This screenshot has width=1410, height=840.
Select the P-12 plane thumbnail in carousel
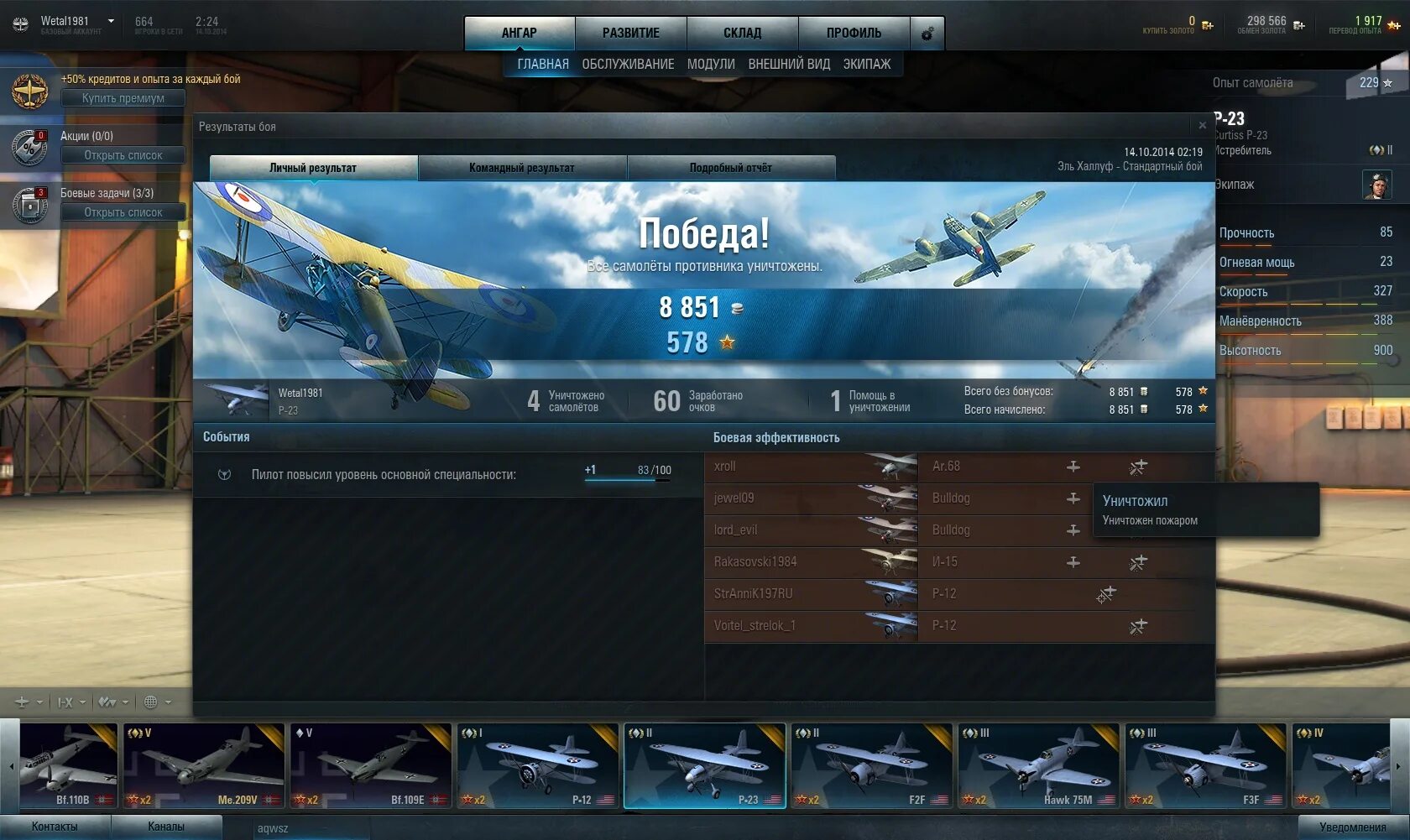click(x=538, y=766)
